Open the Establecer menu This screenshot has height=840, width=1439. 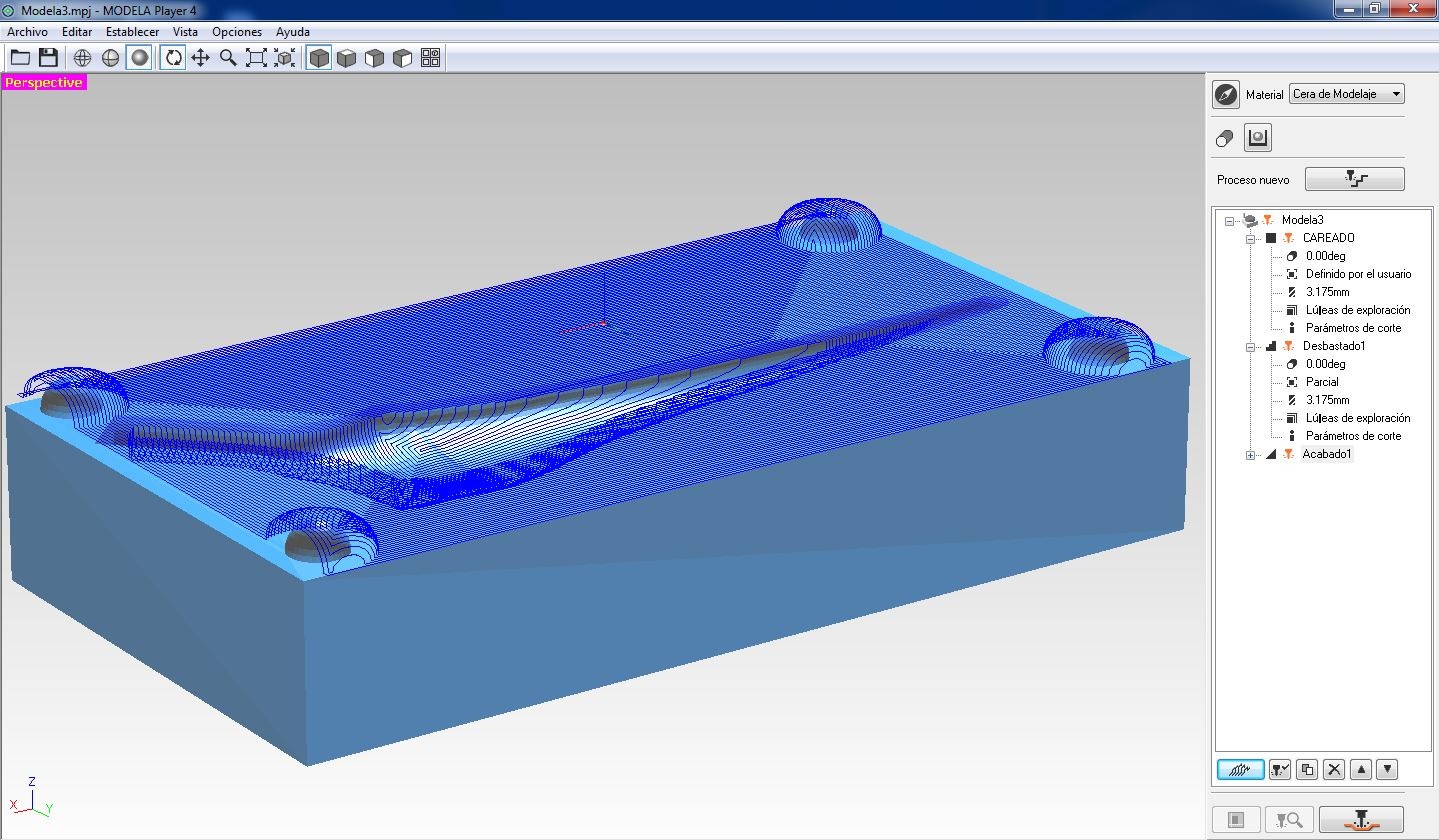point(132,32)
